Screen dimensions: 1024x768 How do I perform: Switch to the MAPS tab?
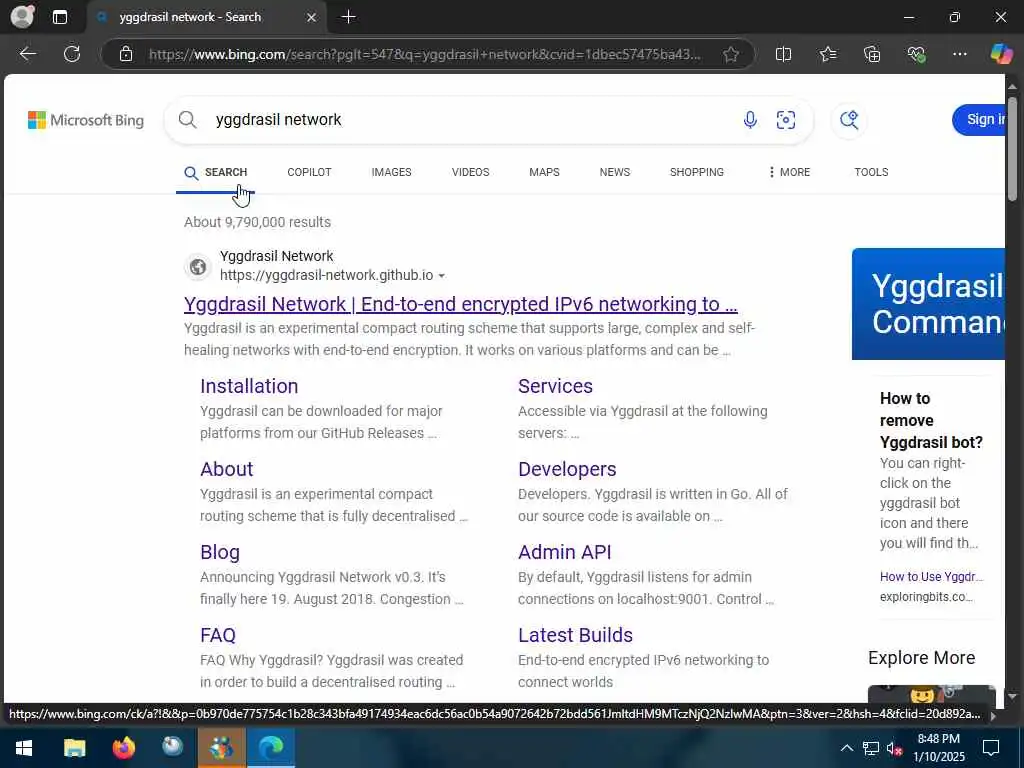point(544,172)
